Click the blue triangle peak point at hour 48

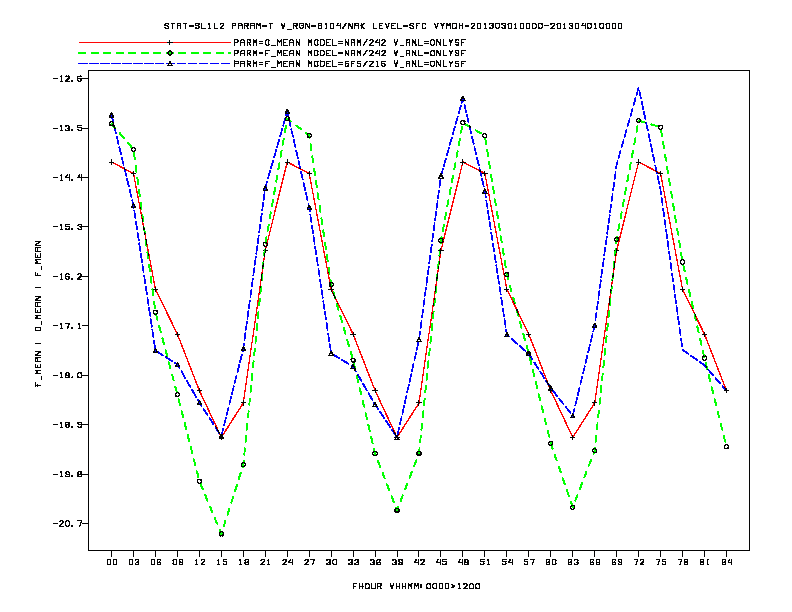click(463, 99)
